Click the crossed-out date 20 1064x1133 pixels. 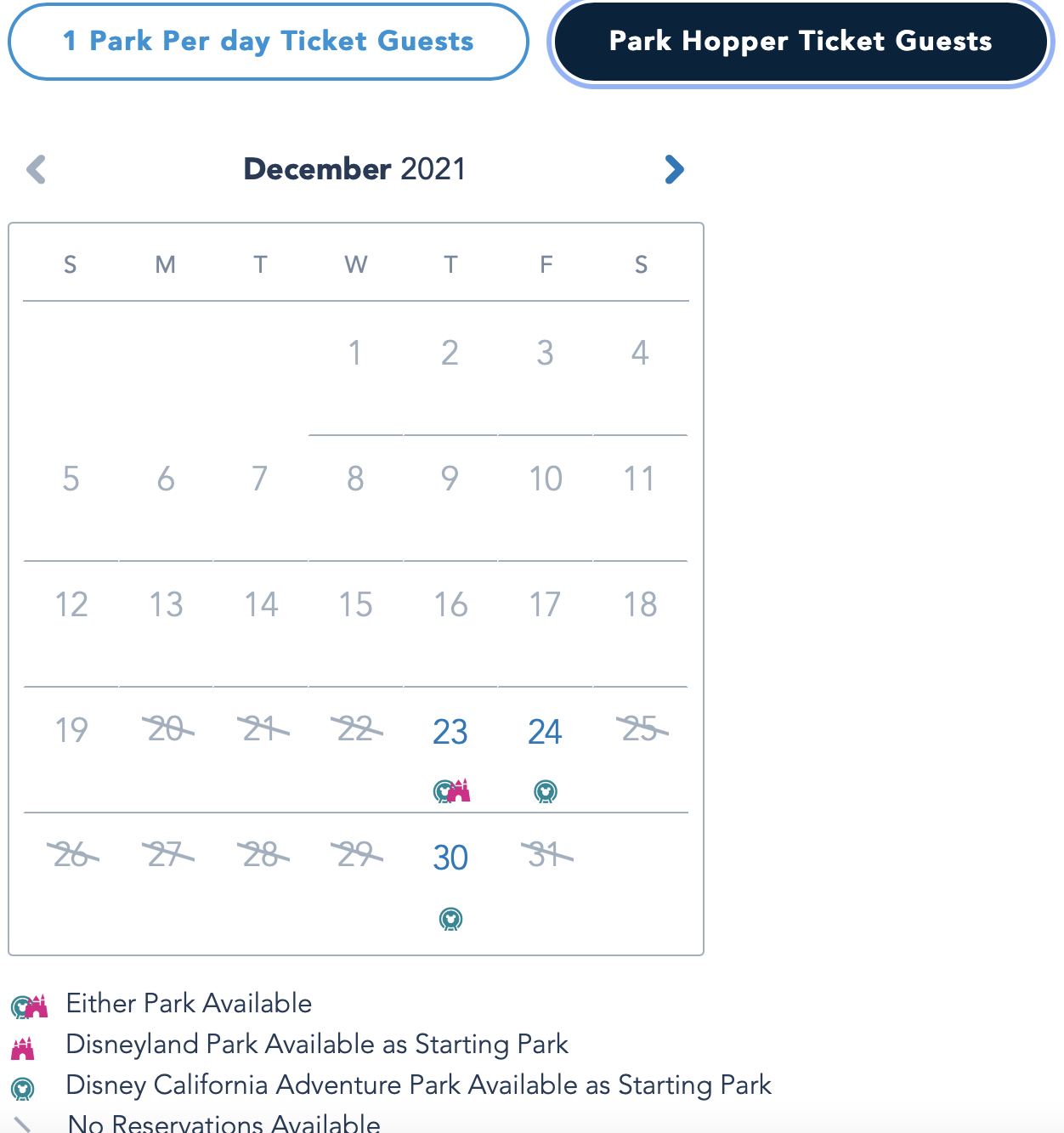(167, 729)
